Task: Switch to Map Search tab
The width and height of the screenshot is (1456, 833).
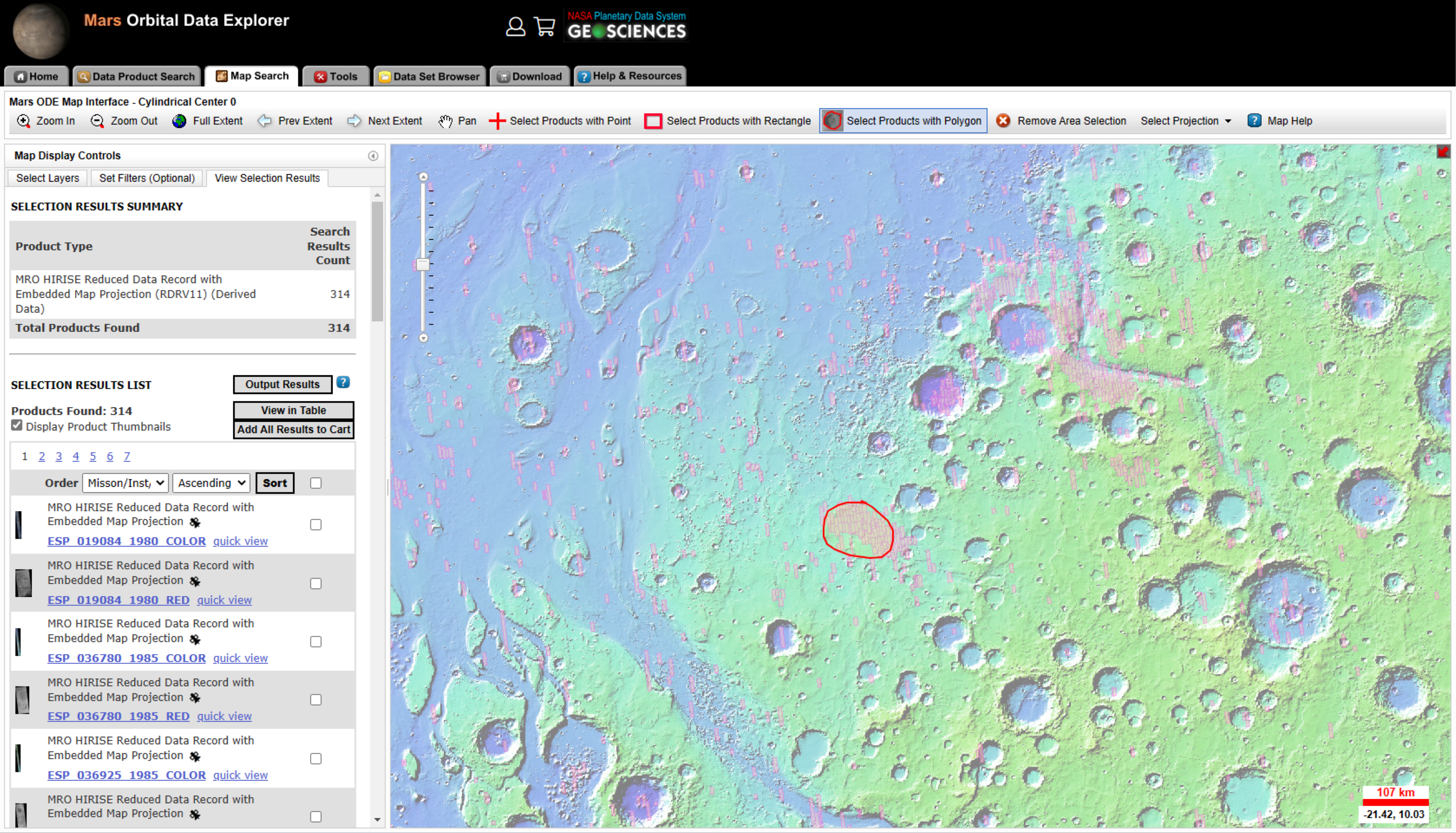Action: click(x=252, y=76)
